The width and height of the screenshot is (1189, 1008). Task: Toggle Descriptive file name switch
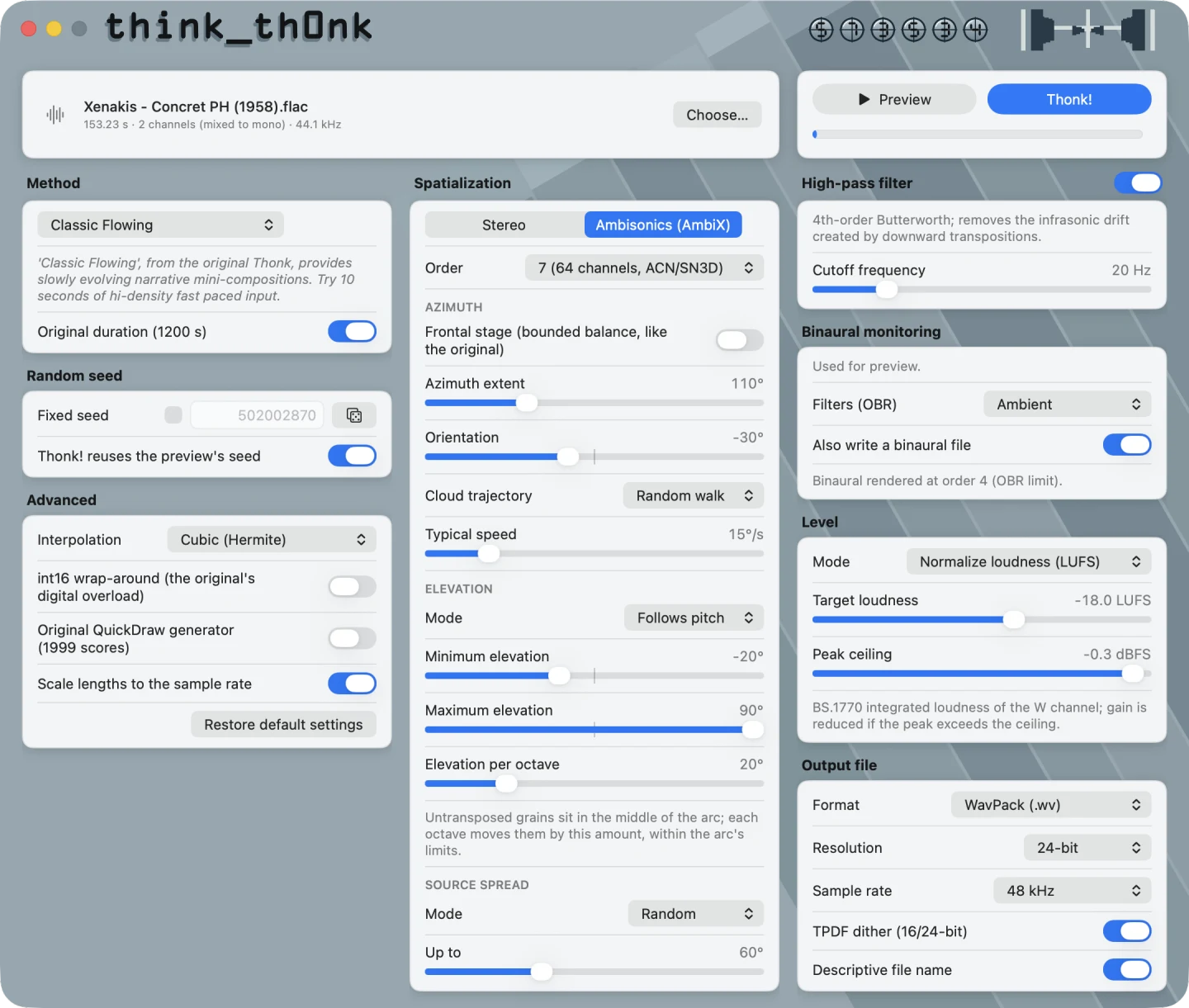(1127, 970)
